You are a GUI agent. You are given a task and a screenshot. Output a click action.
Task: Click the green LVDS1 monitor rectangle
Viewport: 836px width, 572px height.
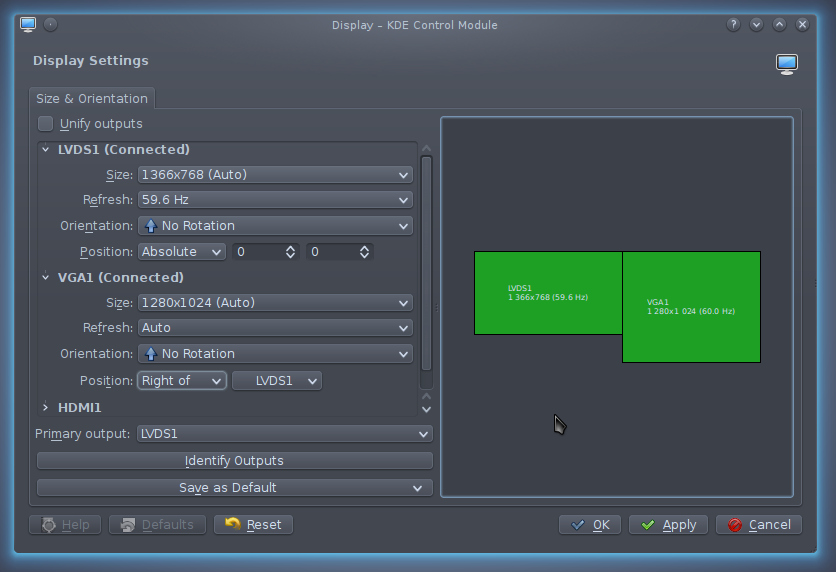(548, 292)
